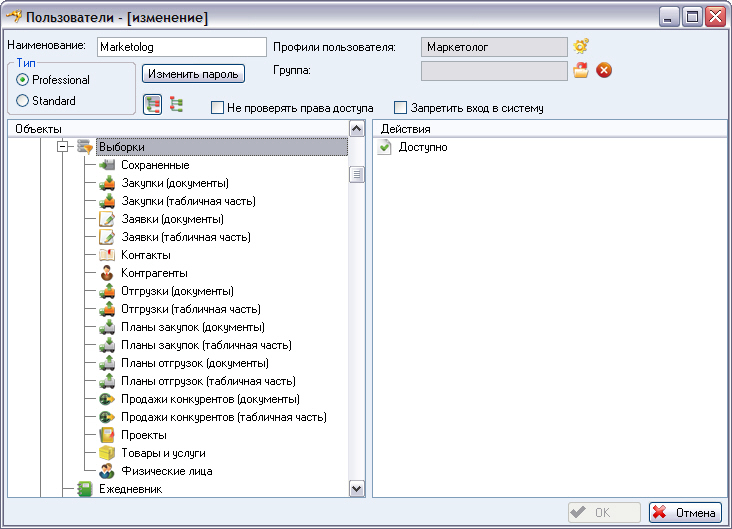Click the group folder selection icon
The image size is (732, 529).
tap(581, 71)
